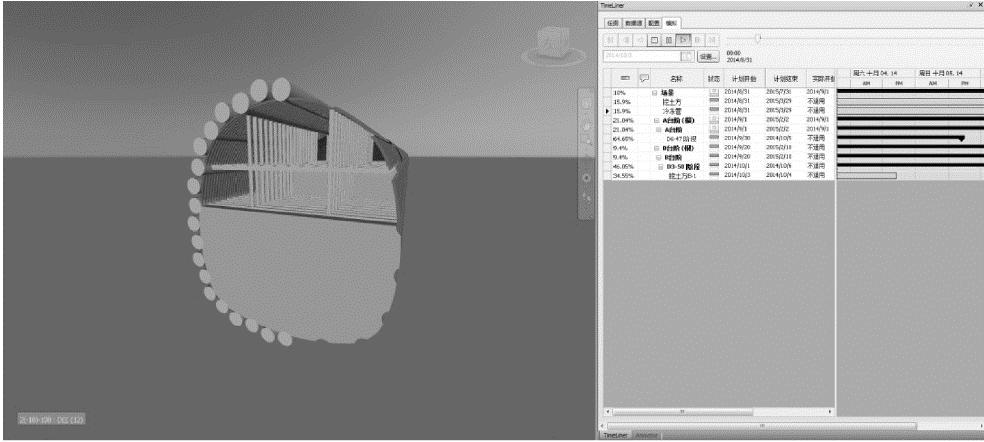
Task: Select the 冷冻管 task row name
Action: [671, 110]
